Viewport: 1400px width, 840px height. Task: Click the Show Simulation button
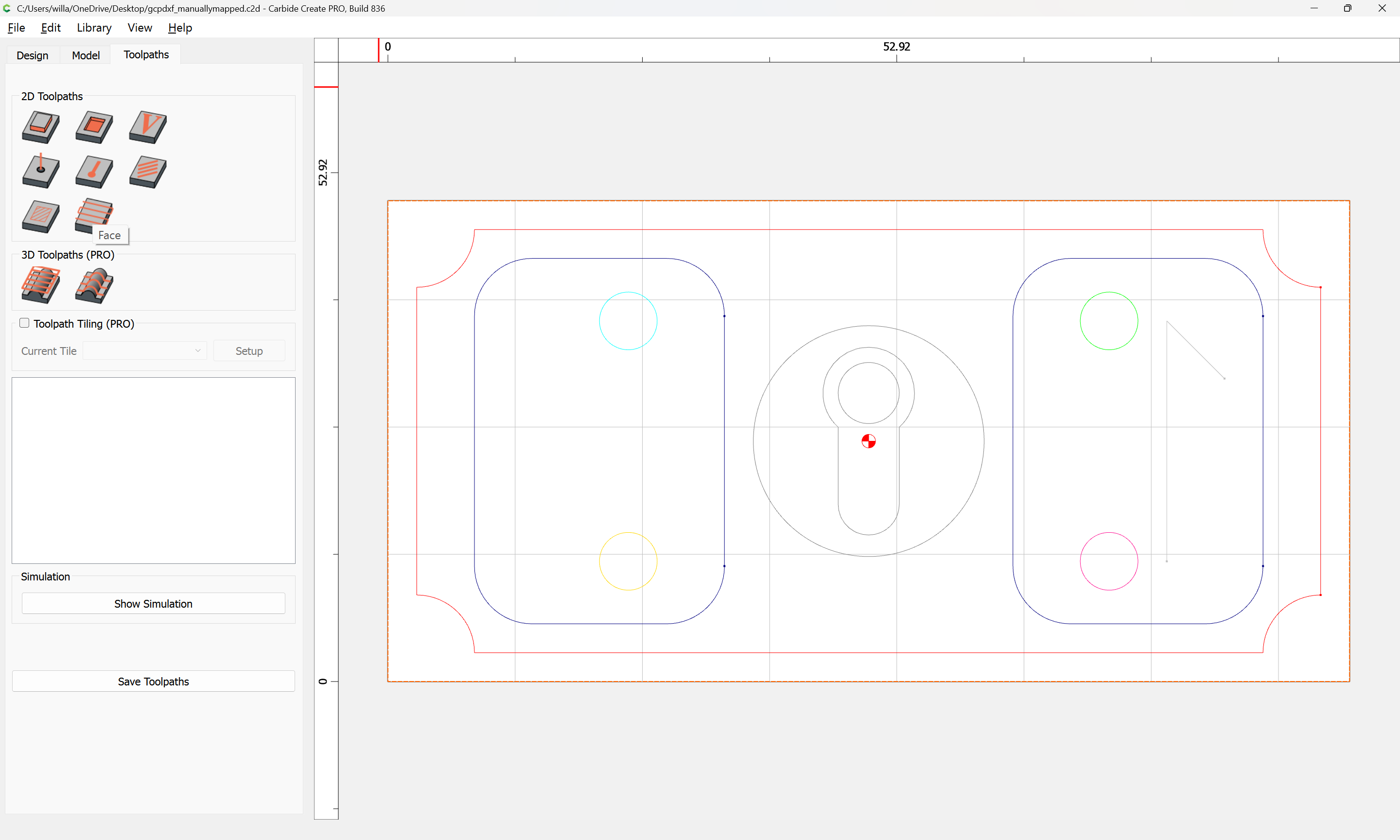click(153, 603)
